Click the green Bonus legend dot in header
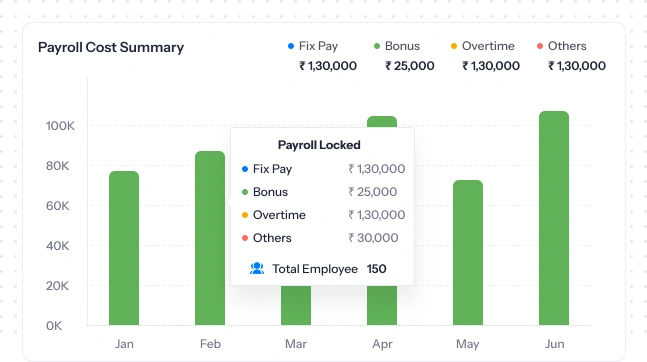Viewport: 647px width, 362px height. point(377,46)
